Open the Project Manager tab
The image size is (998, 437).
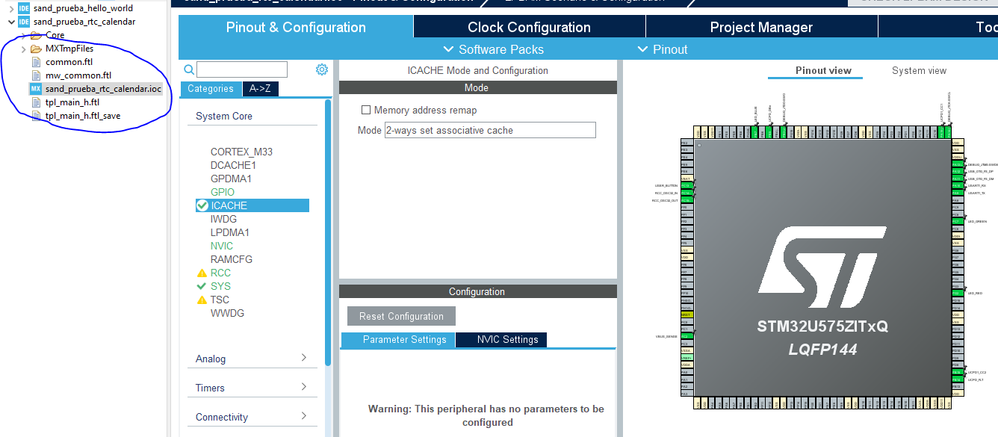point(761,27)
